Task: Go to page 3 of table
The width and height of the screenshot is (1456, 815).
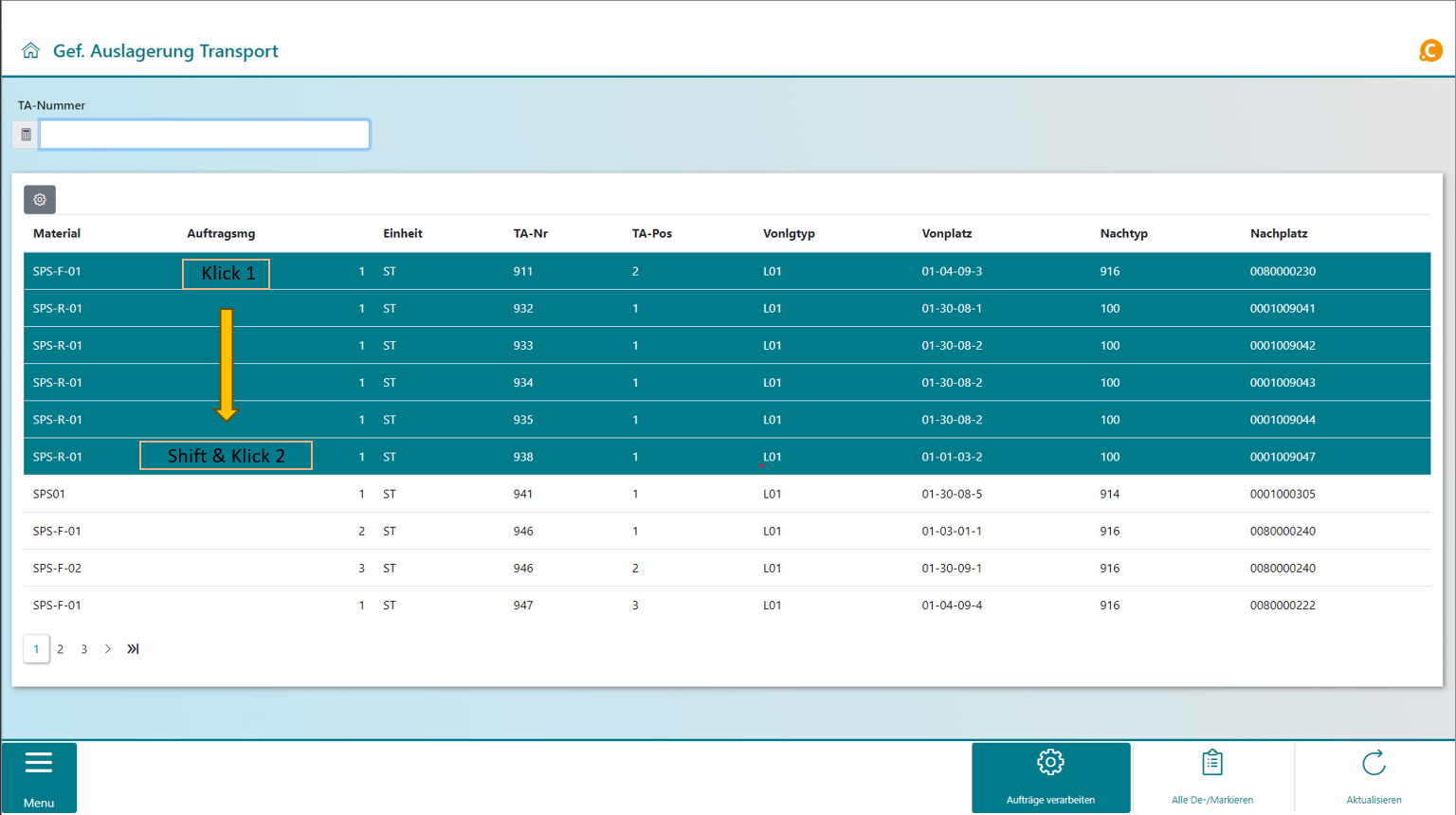Action: 84,649
